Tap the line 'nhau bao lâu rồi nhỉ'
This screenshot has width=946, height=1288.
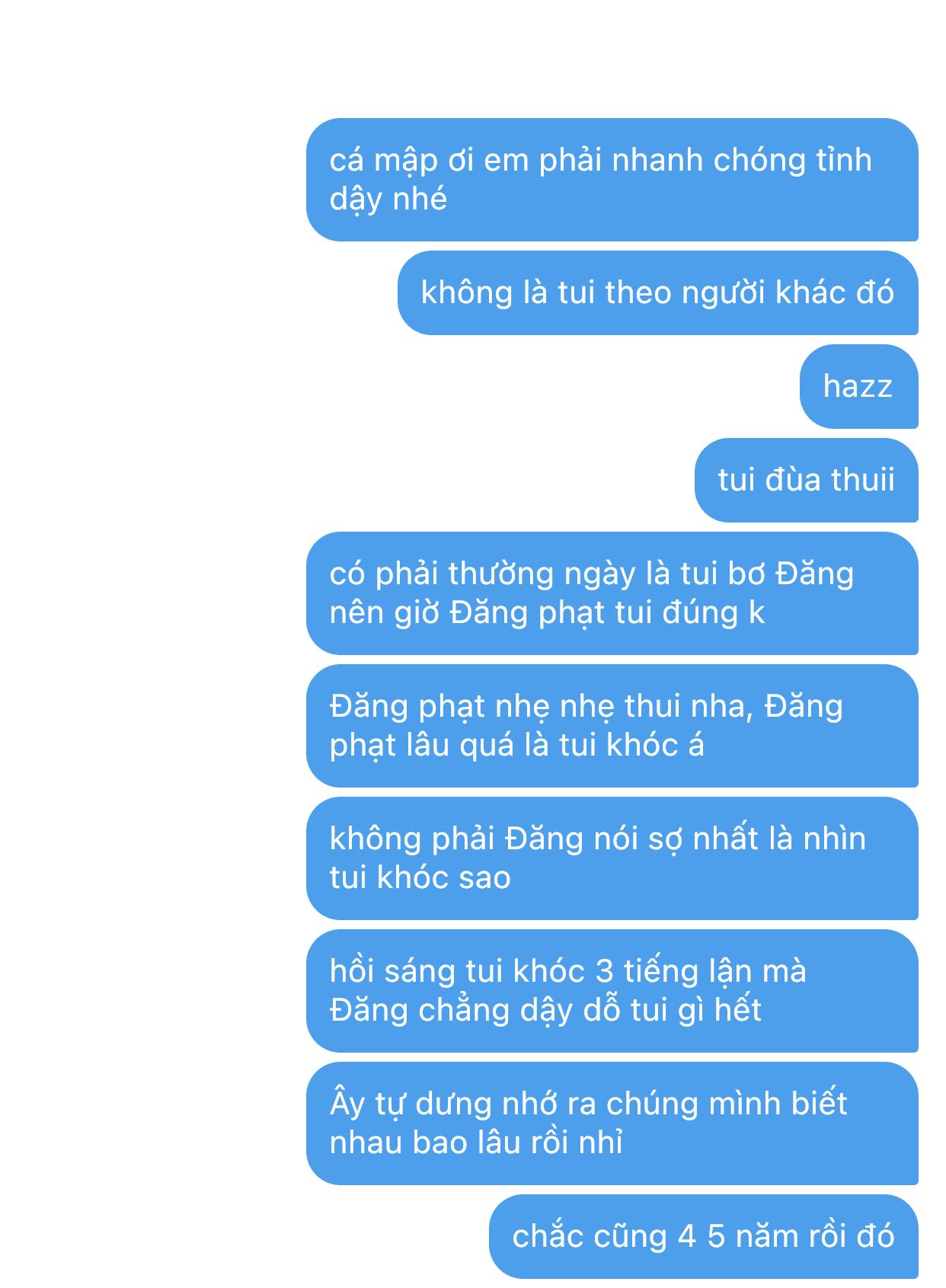pos(476,1143)
